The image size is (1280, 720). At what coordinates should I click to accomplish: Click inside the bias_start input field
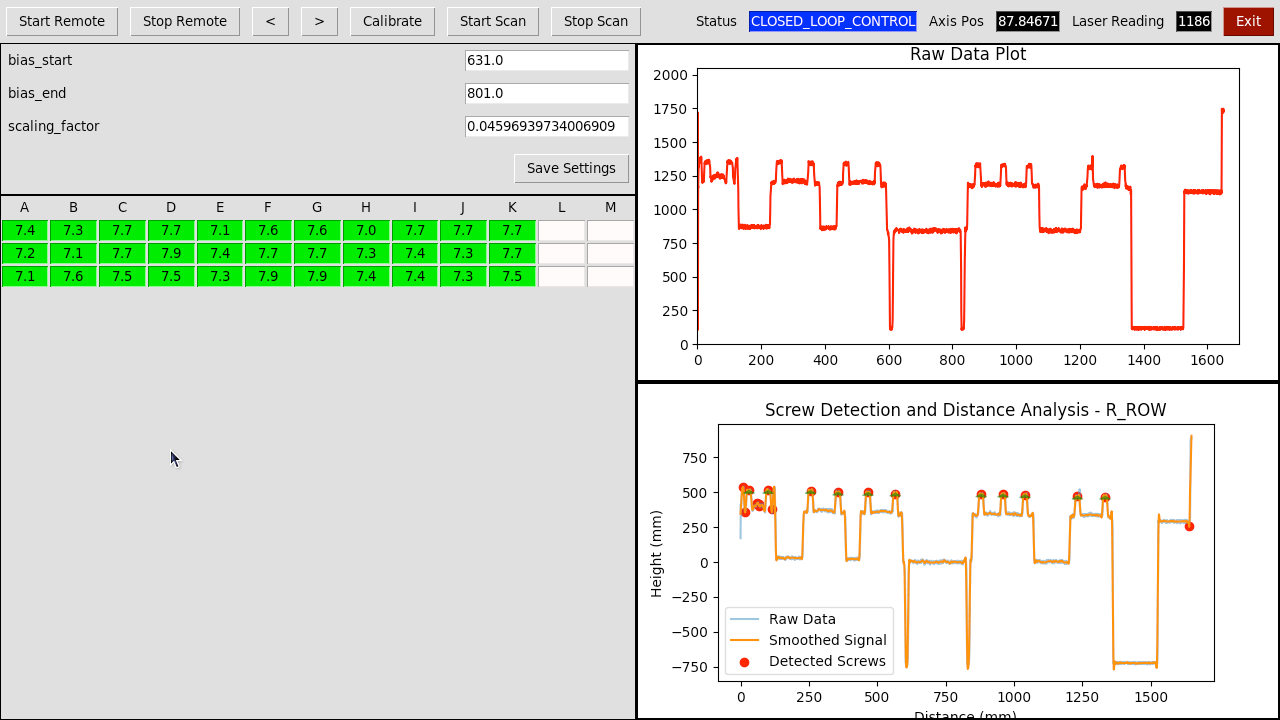(546, 60)
